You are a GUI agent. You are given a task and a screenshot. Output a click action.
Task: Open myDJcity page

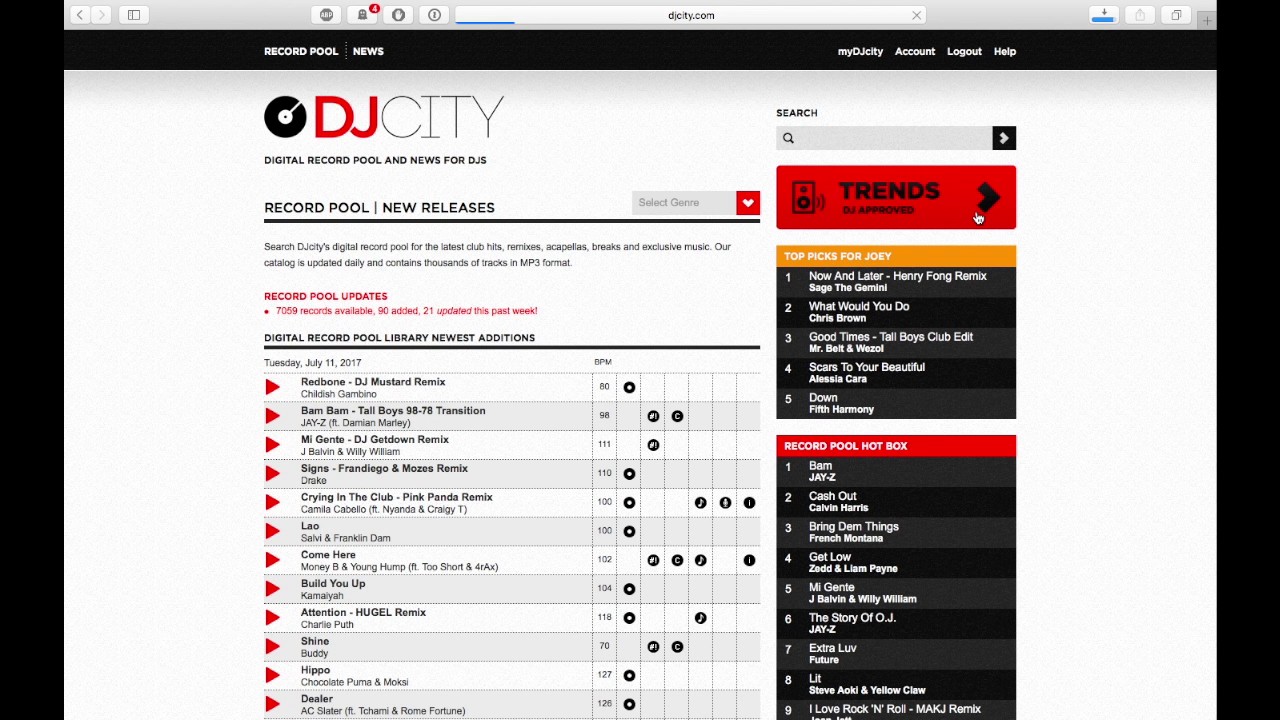(x=860, y=51)
